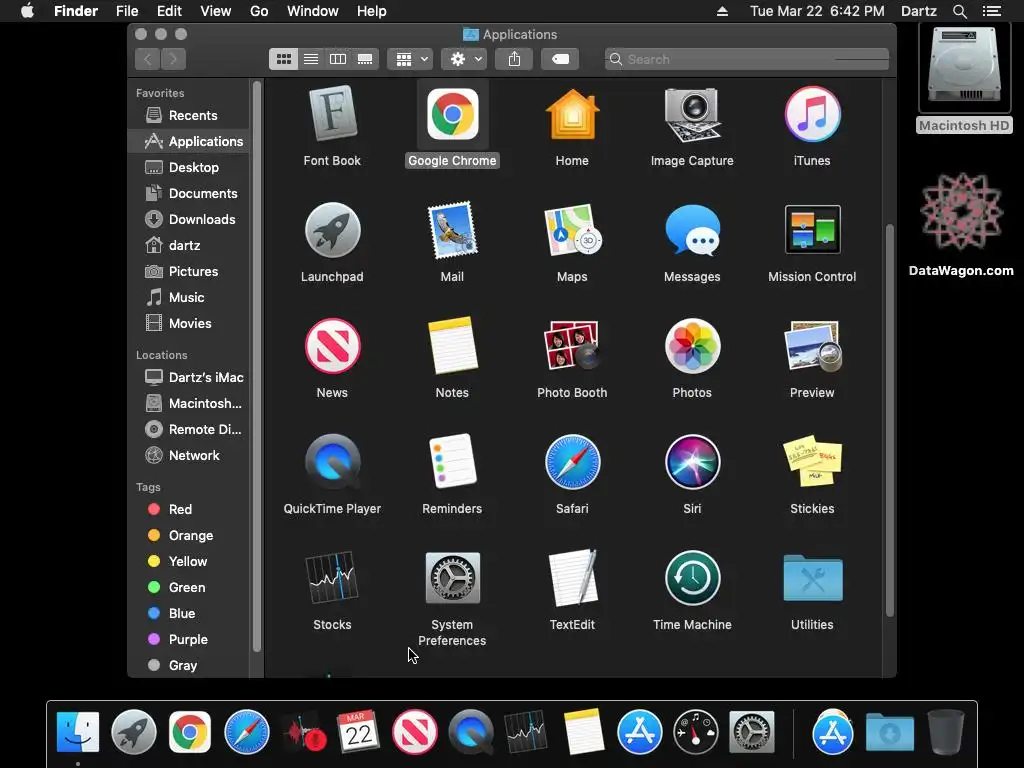This screenshot has width=1024, height=768.
Task: Switch to gallery view
Action: 365,59
